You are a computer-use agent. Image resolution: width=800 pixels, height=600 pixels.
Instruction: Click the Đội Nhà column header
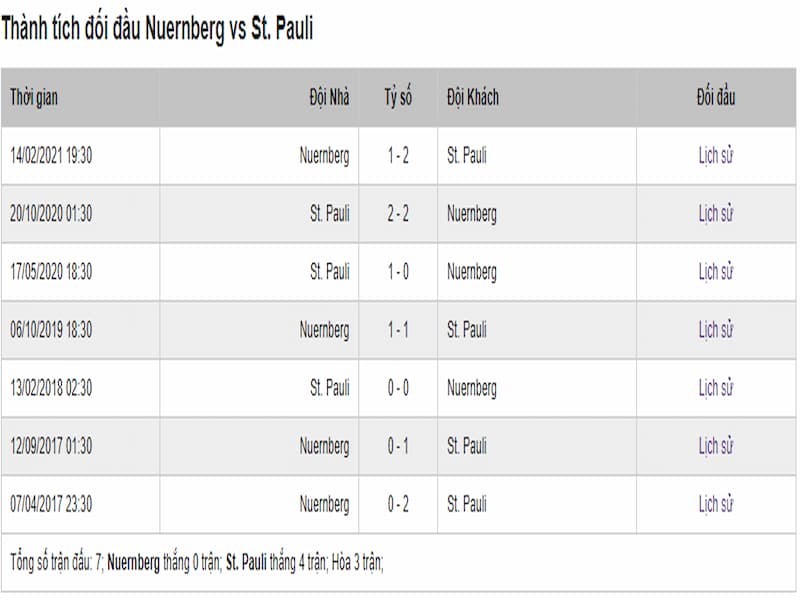click(x=329, y=97)
